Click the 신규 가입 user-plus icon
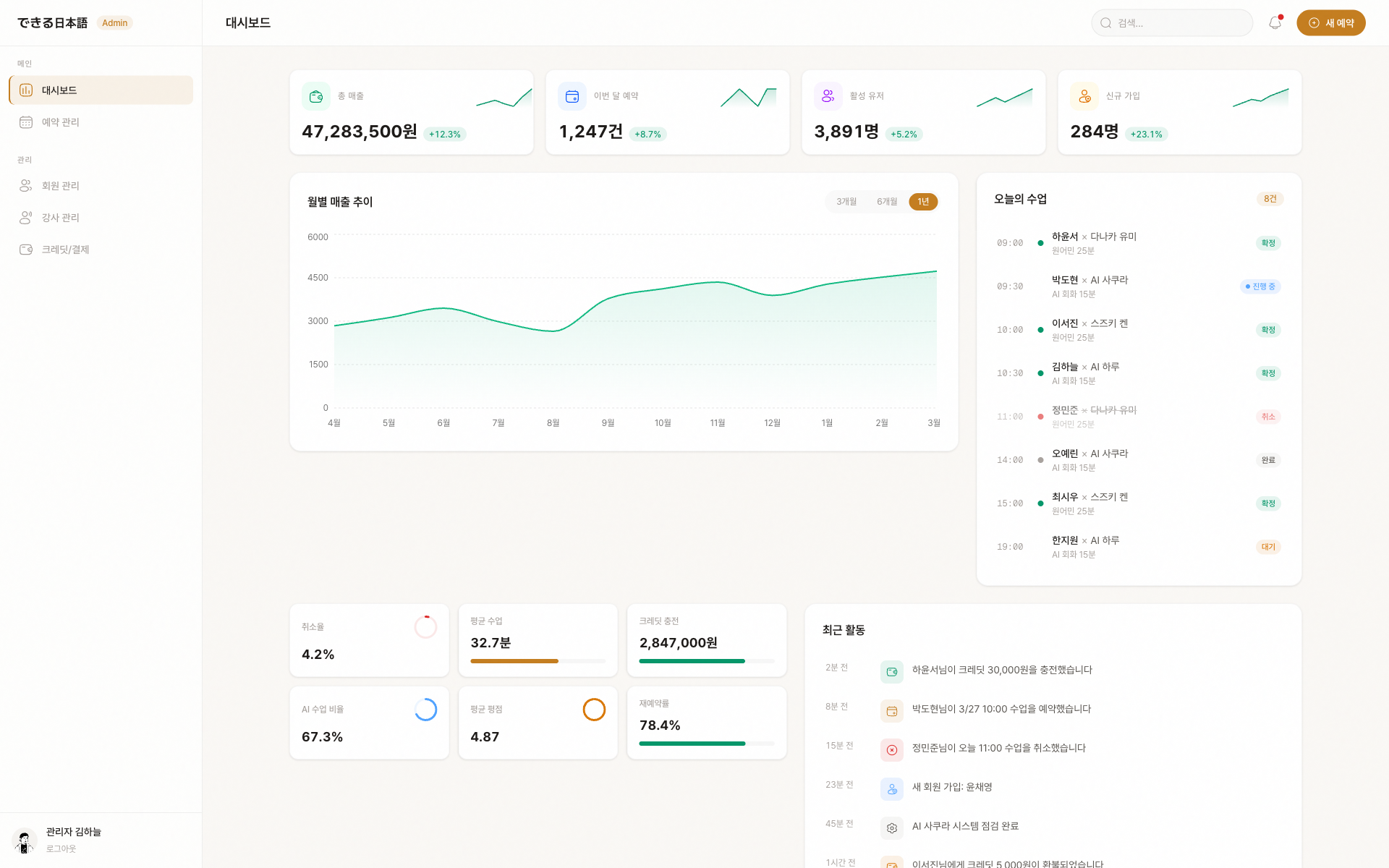Viewport: 1389px width, 868px height. point(1084,96)
